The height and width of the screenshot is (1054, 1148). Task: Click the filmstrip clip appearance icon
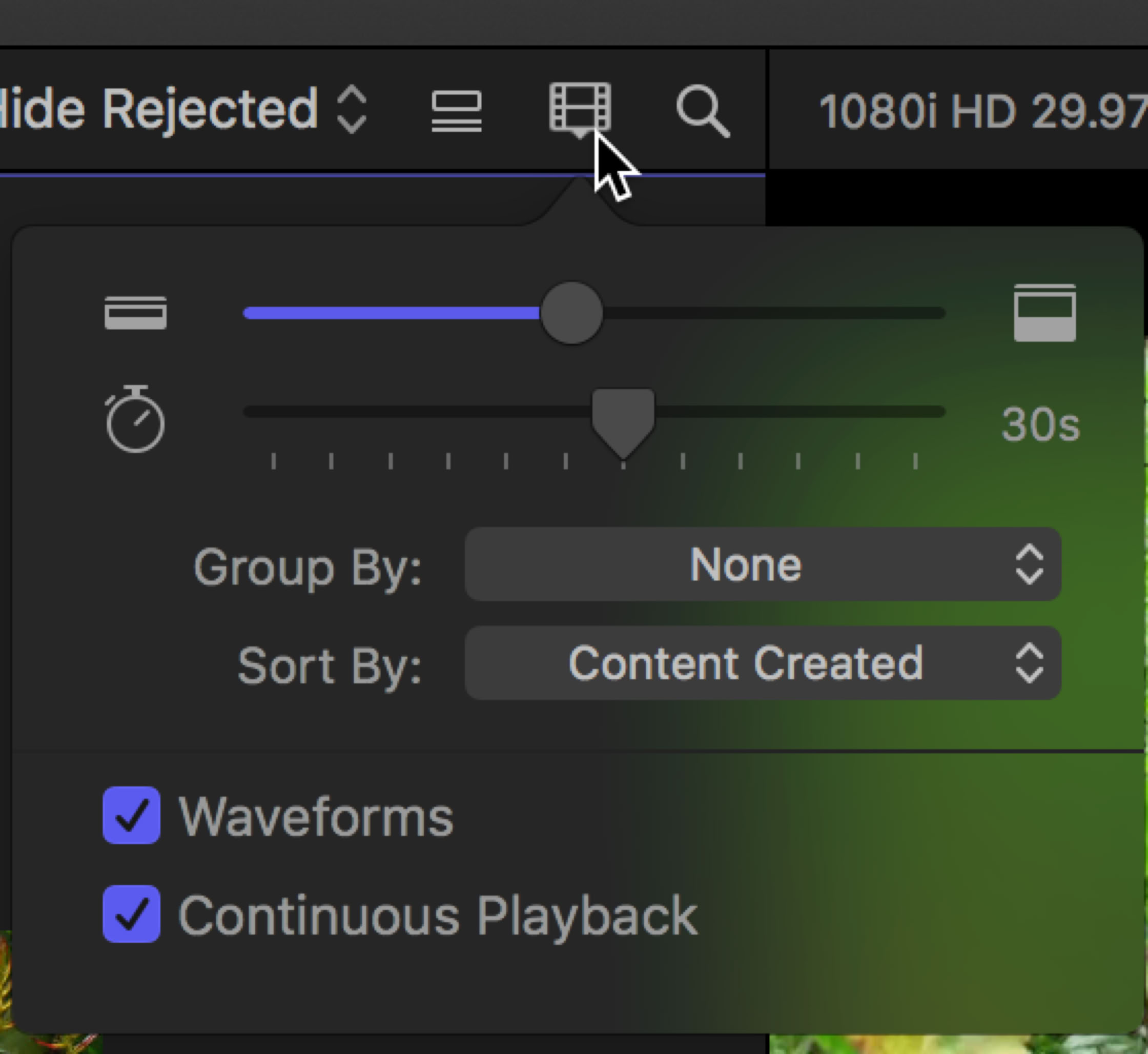point(580,108)
